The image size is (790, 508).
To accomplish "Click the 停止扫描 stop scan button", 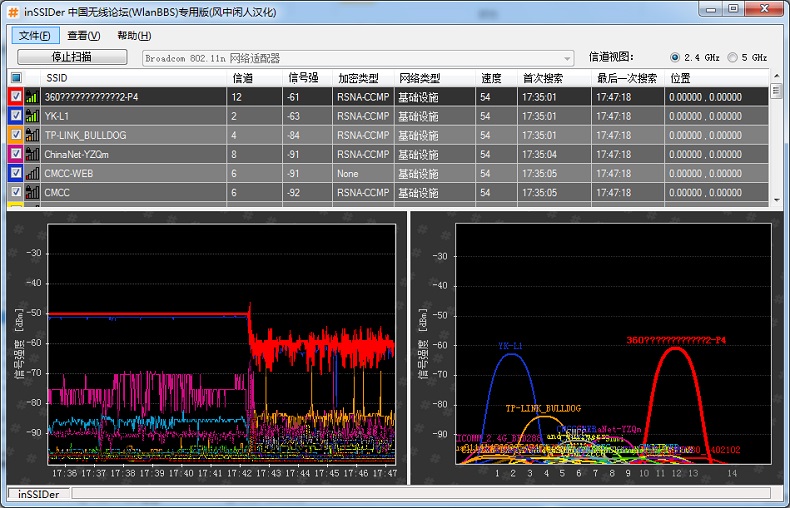I will point(72,57).
